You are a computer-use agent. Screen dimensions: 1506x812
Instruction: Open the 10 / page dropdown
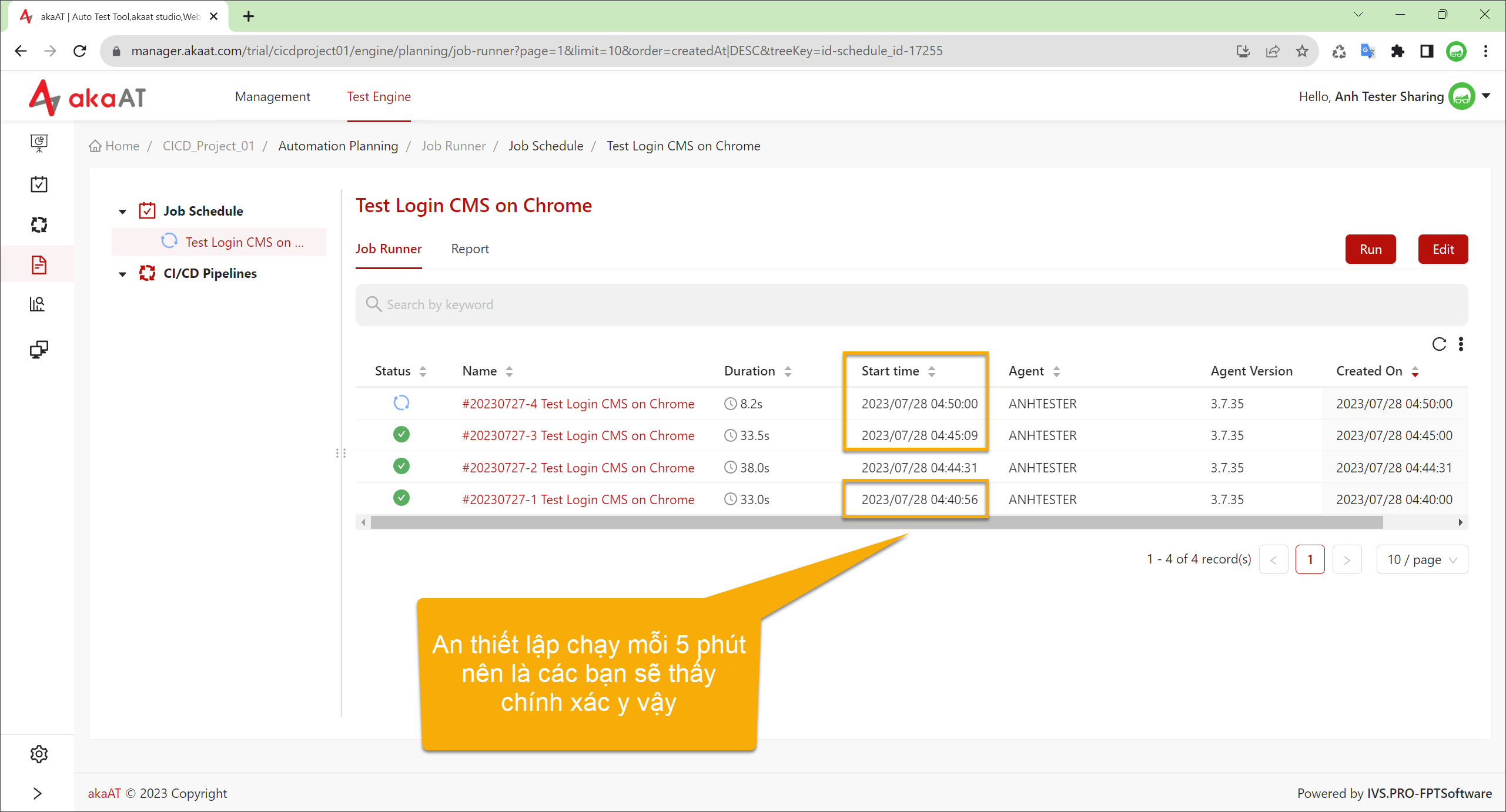[1422, 559]
